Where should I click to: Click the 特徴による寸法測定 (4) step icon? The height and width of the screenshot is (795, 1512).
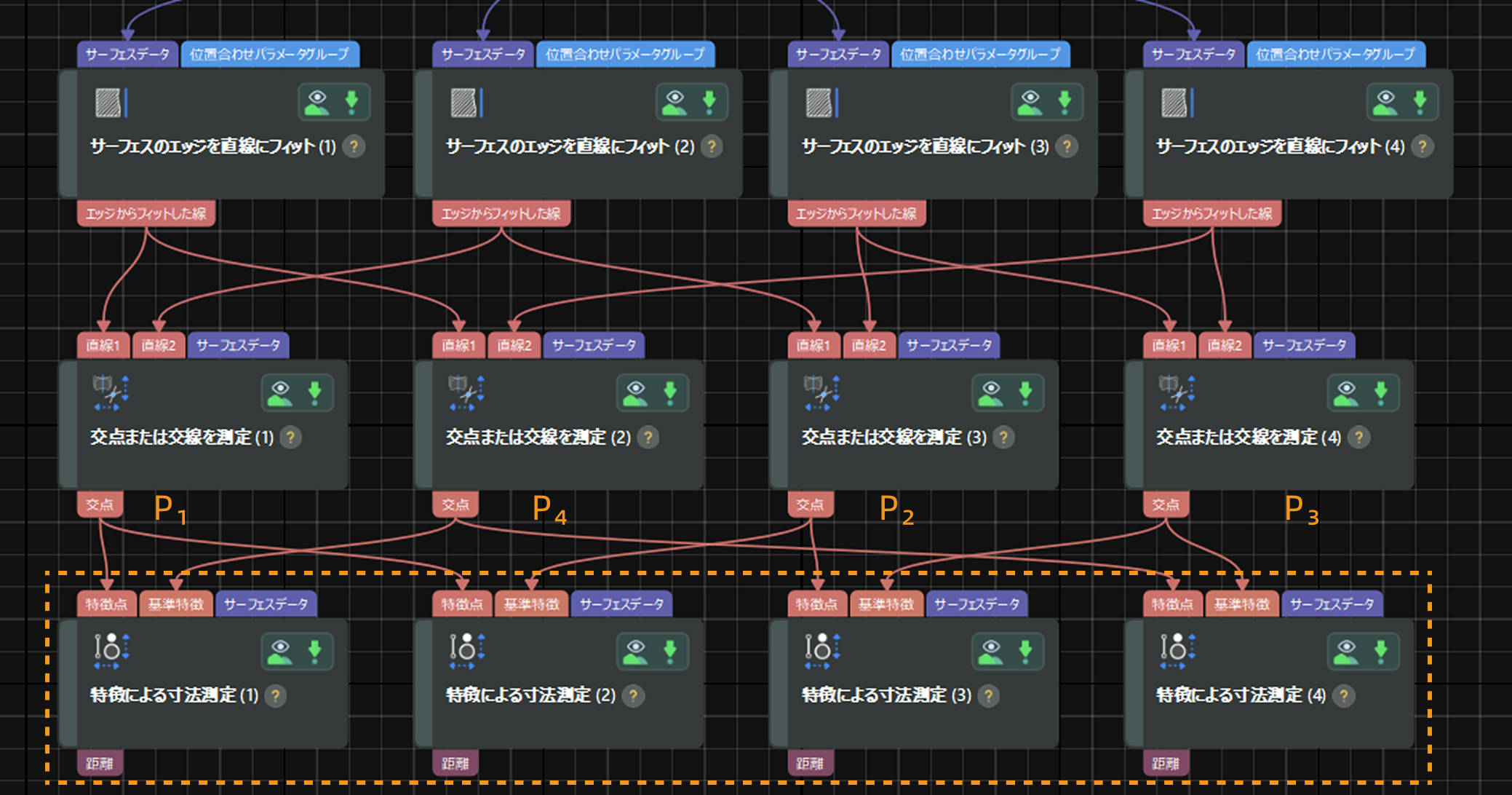[1177, 651]
